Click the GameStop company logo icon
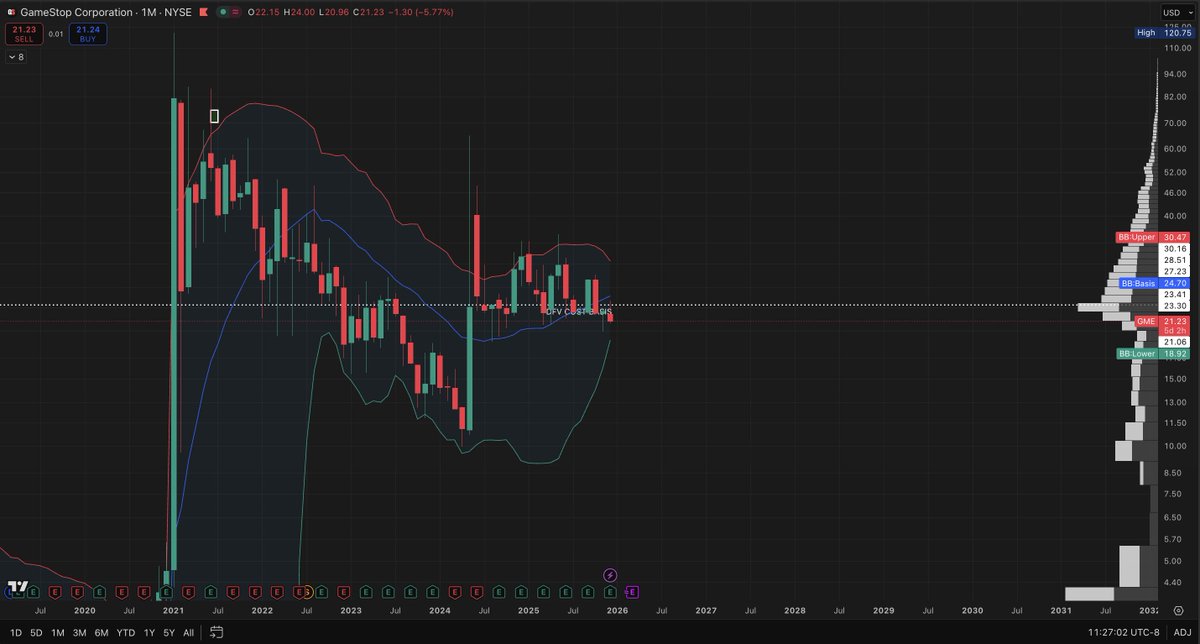The image size is (1200, 644). tap(10, 12)
